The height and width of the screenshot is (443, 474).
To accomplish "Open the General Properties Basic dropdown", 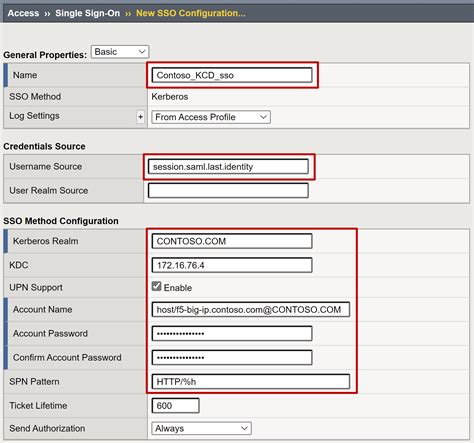I will coord(120,52).
